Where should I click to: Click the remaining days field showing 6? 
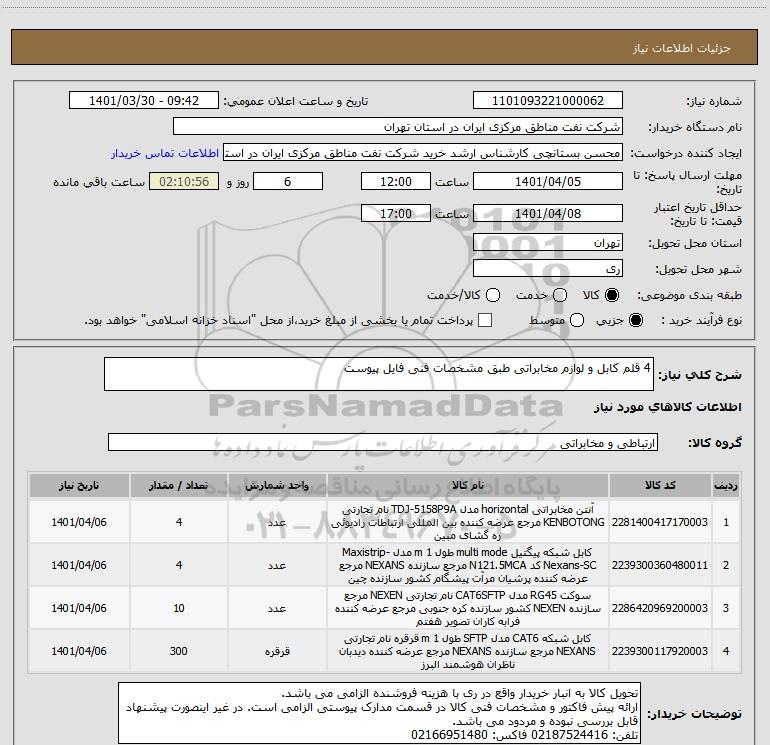(288, 181)
